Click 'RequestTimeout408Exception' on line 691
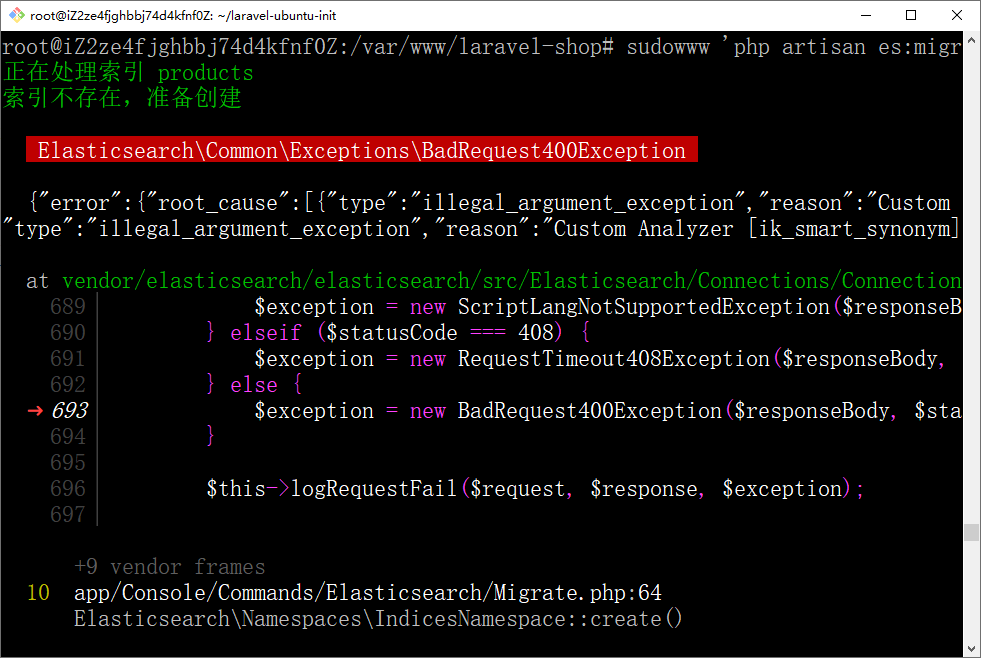This screenshot has width=981, height=658. coord(614,358)
